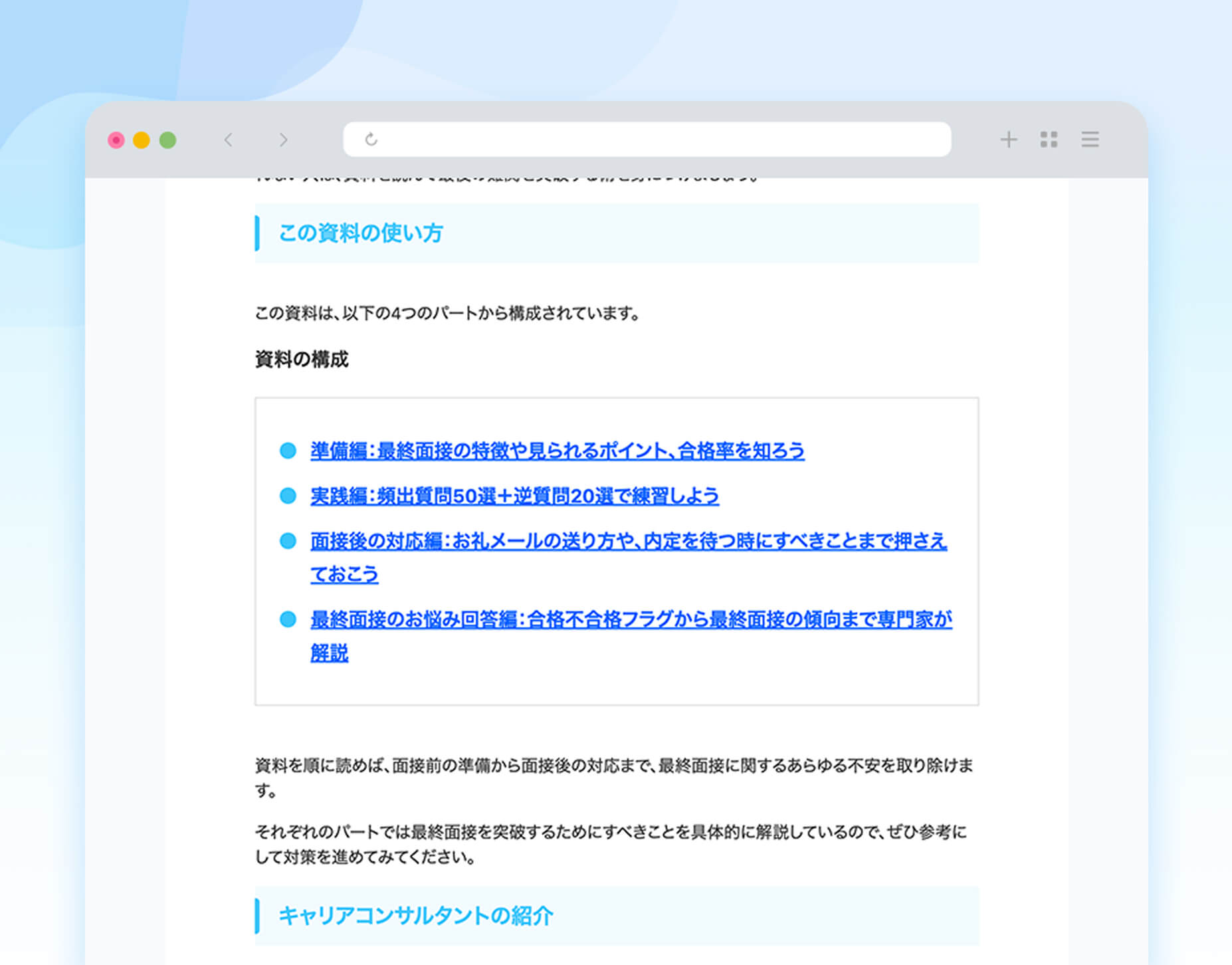
Task: Click the 資料の構成 subheading
Action: click(x=302, y=360)
